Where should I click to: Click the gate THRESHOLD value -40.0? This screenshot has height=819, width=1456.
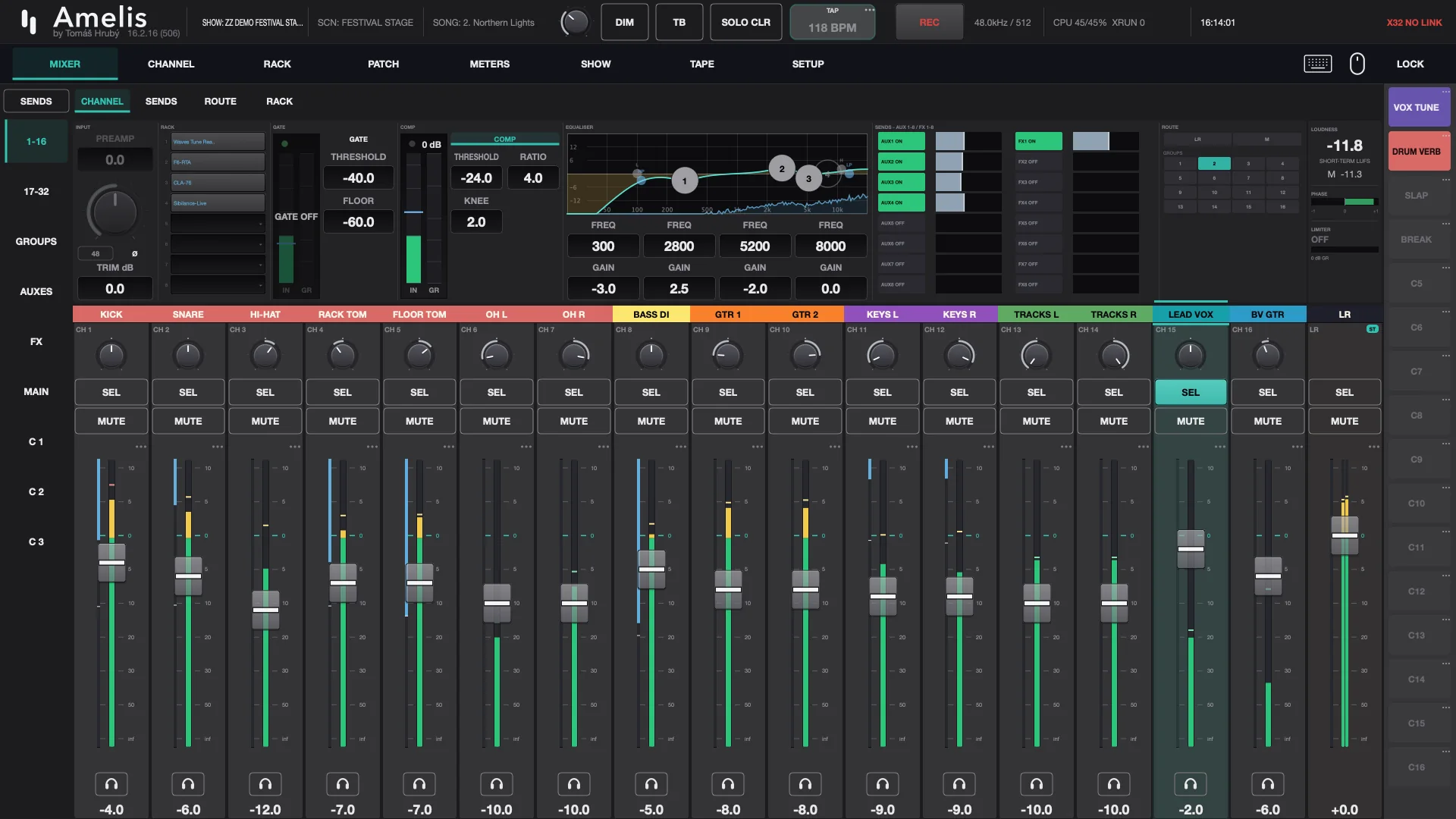pyautogui.click(x=358, y=177)
